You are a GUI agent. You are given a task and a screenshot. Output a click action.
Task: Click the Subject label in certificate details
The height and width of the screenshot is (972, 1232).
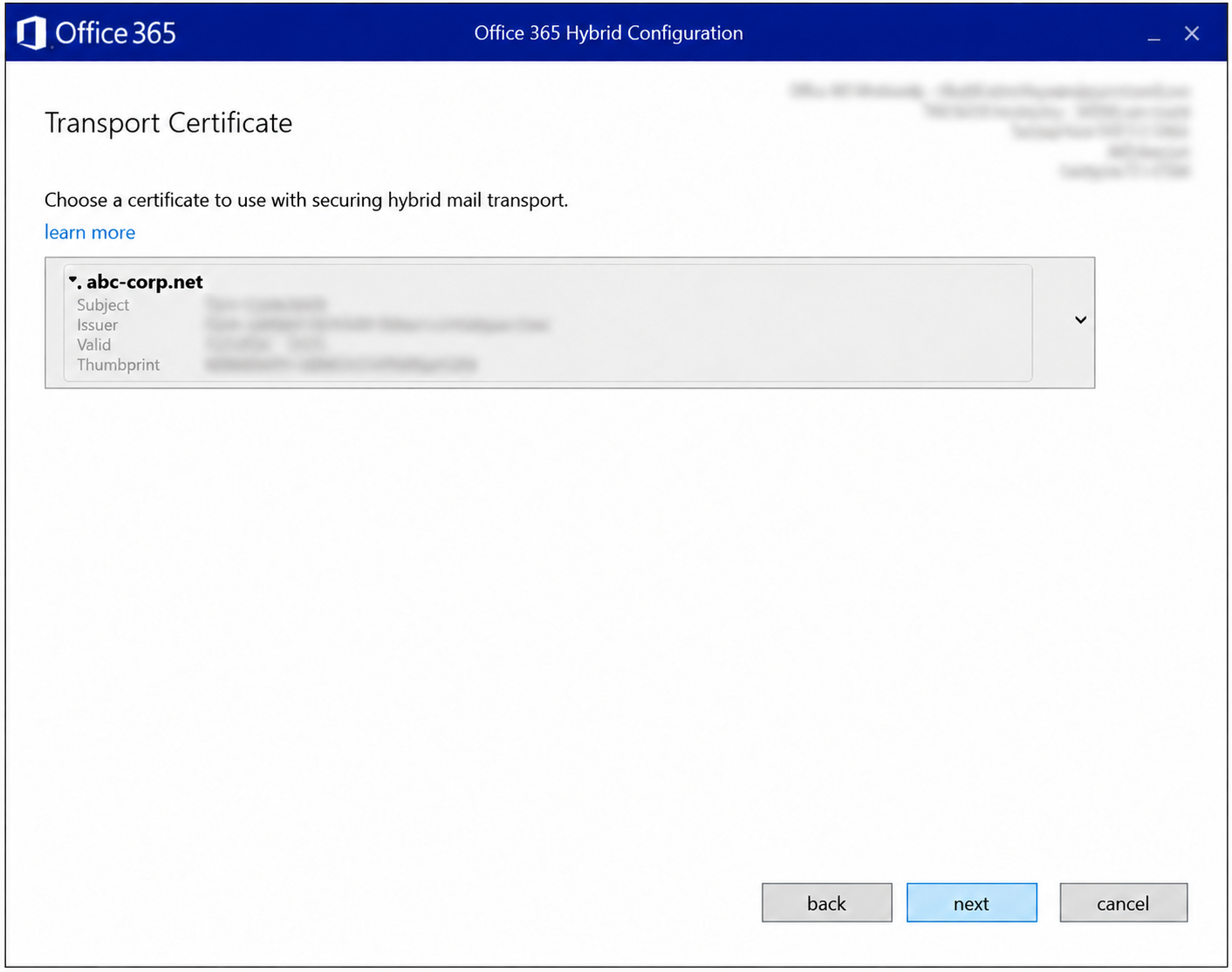(103, 305)
